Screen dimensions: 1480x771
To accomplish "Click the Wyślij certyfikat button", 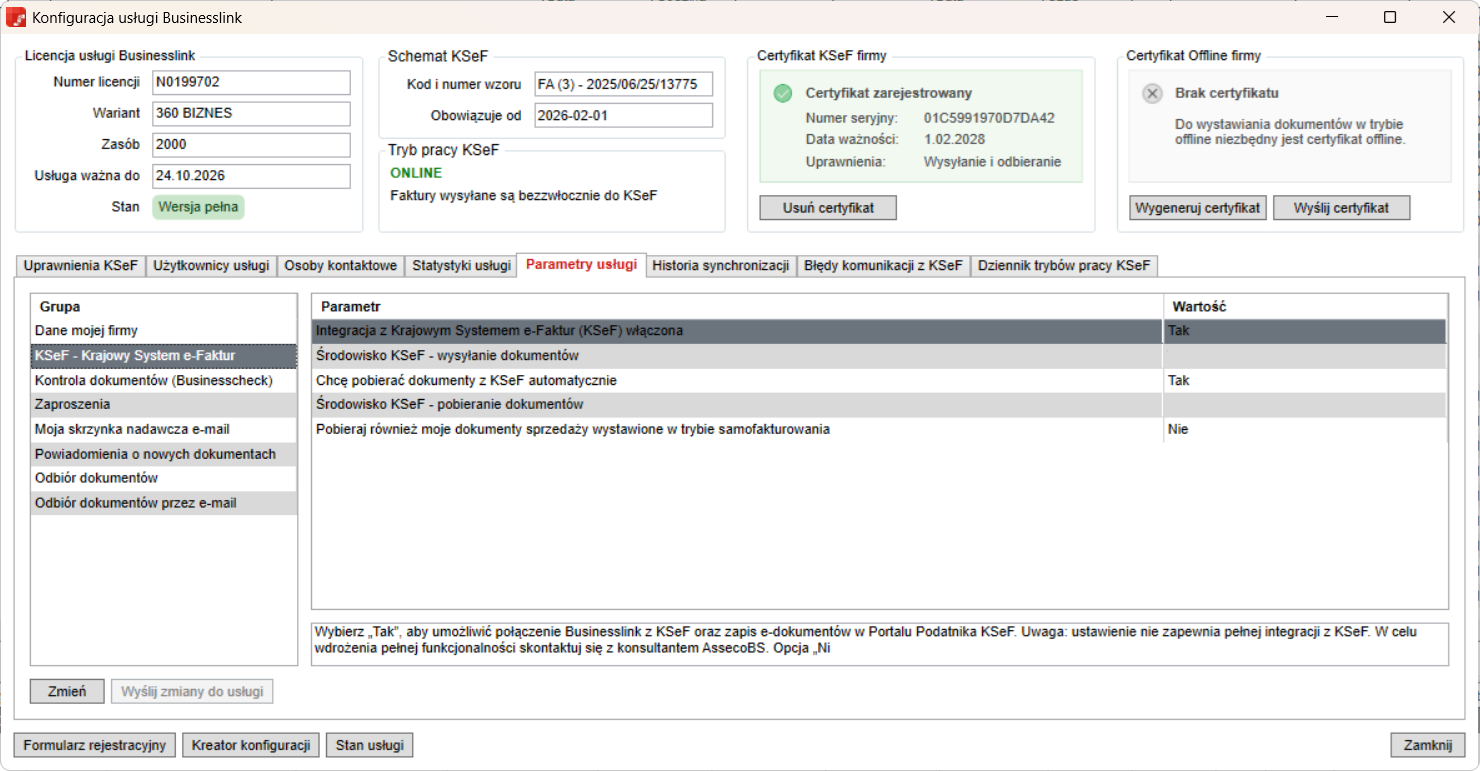I will tap(1340, 208).
